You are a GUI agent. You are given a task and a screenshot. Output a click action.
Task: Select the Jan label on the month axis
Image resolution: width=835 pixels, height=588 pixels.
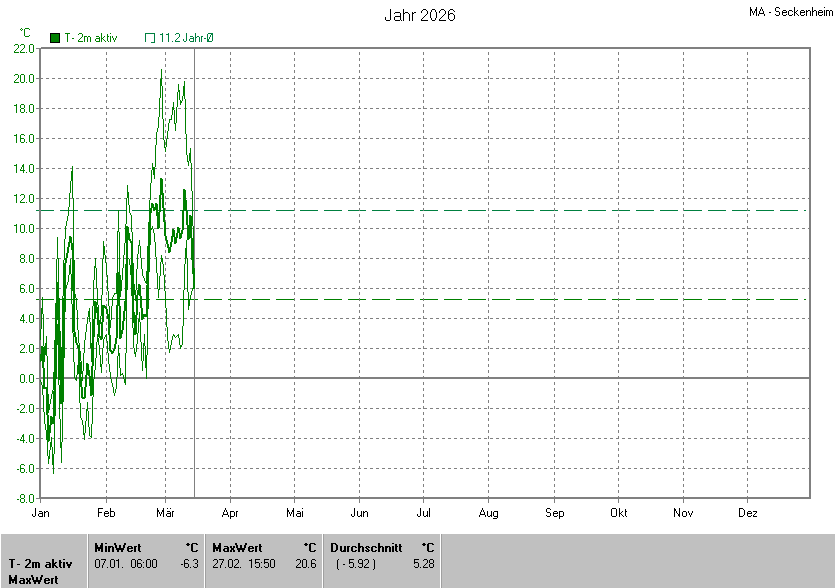point(41,513)
